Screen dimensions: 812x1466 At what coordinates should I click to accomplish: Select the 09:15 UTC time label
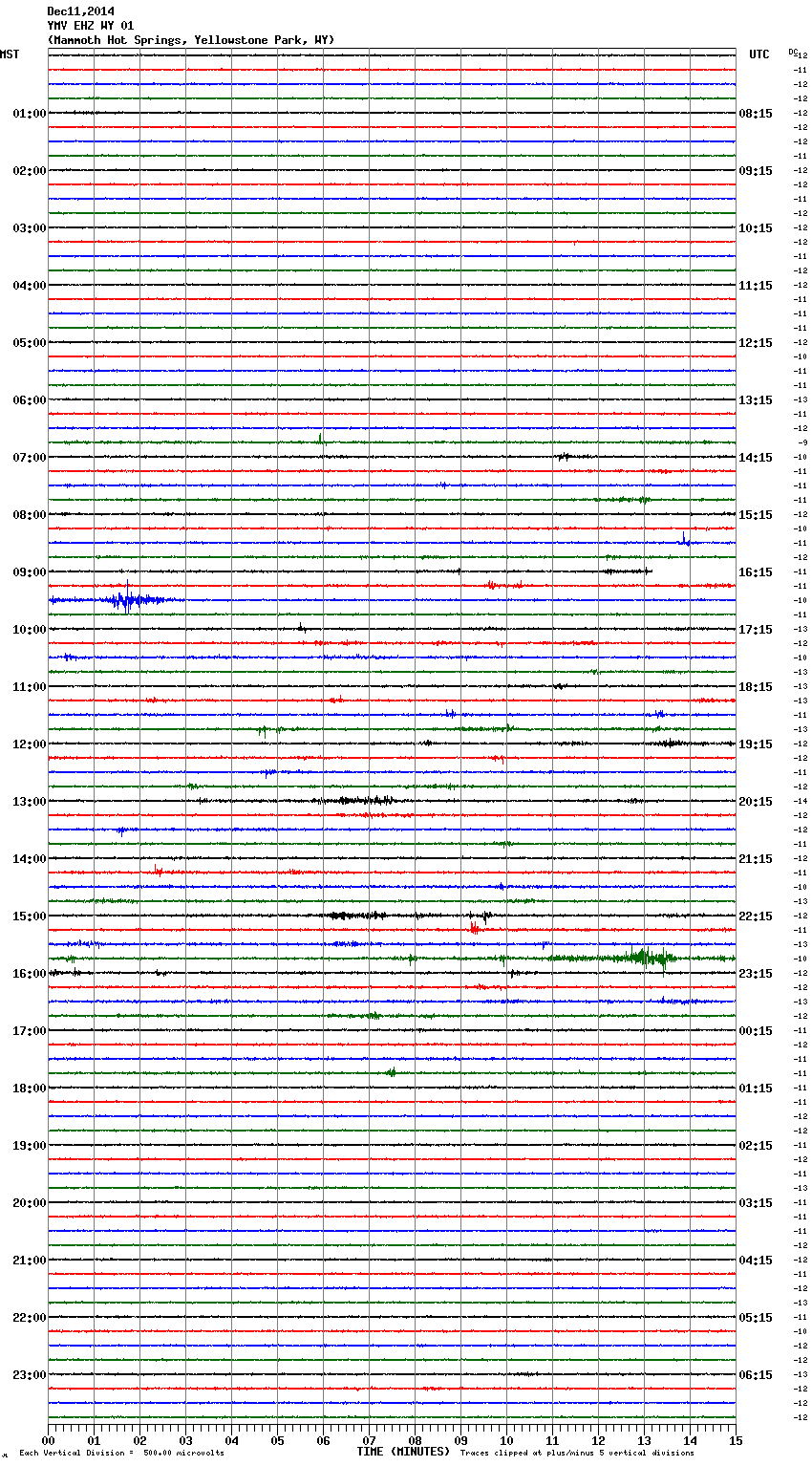click(x=756, y=171)
